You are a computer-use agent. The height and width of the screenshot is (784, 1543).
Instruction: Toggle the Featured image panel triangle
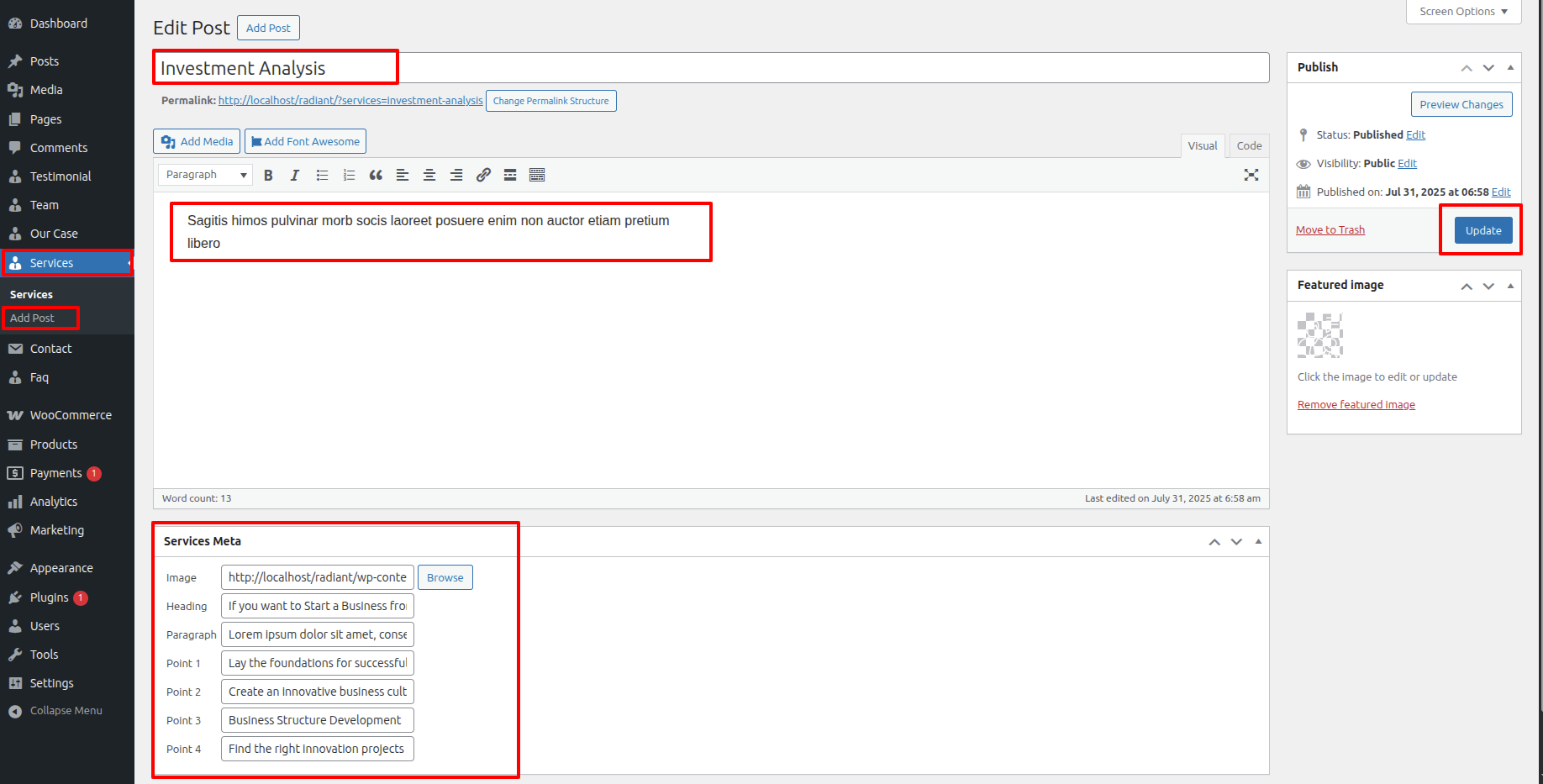[1510, 286]
